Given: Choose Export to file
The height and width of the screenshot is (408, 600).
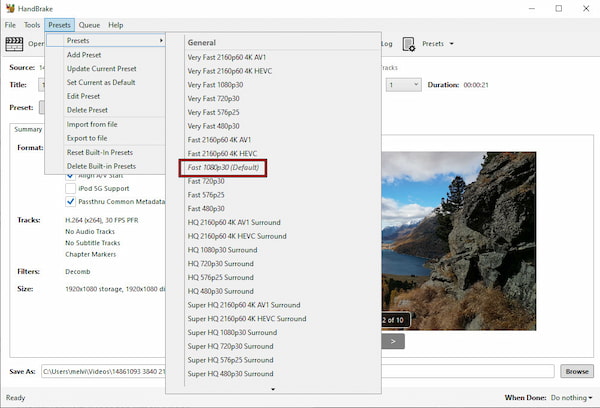Looking at the screenshot, I should pyautogui.click(x=87, y=138).
